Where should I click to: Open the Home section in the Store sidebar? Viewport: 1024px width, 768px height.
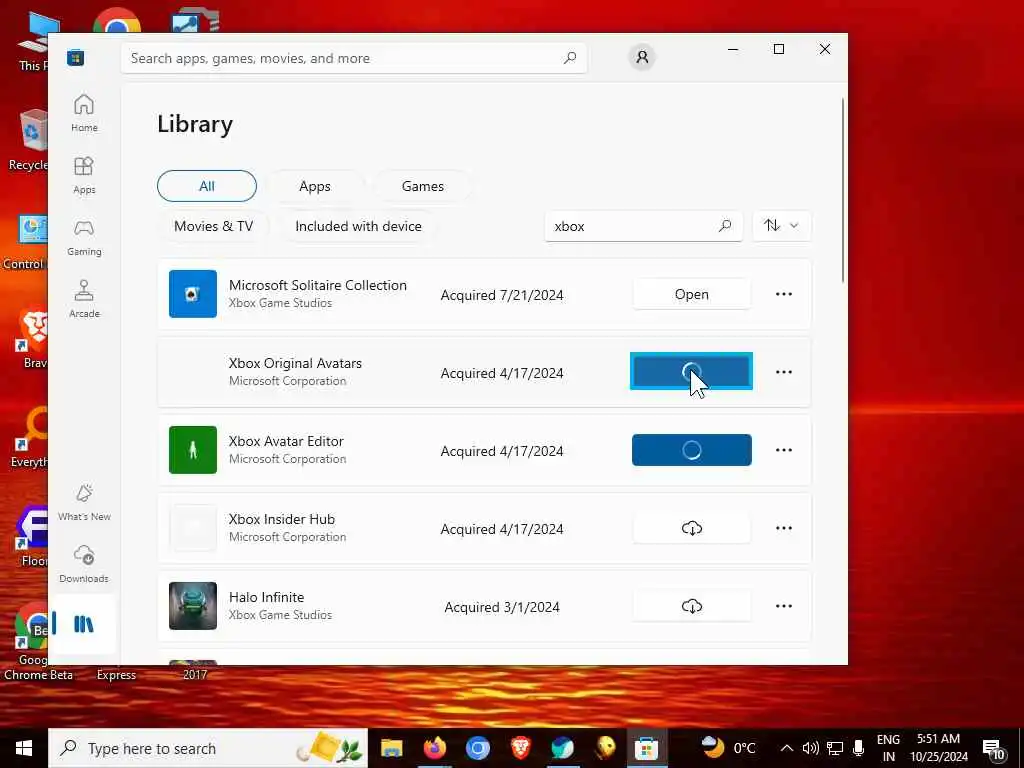click(x=84, y=113)
